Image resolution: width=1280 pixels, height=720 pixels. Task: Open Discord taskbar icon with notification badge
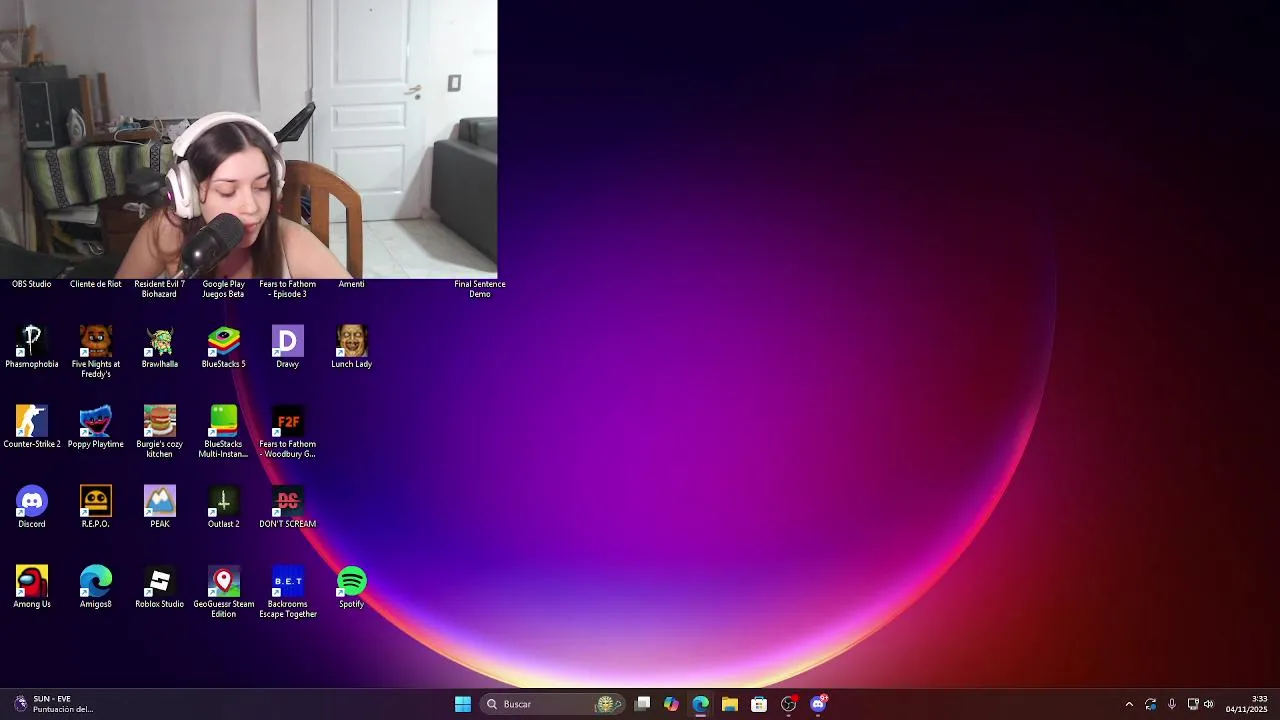tap(819, 704)
